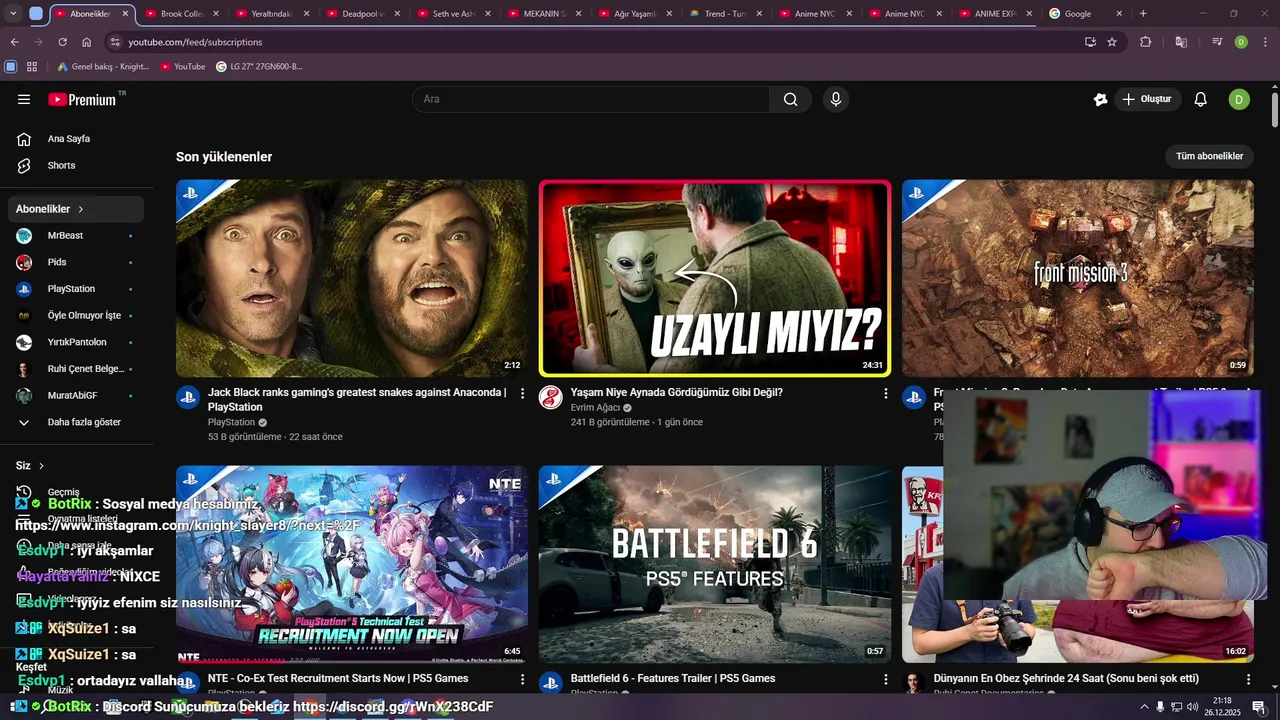Open Ruhi Çenet Belgesel channel in sidebar
Screen dimensions: 1280x720
pos(77,369)
